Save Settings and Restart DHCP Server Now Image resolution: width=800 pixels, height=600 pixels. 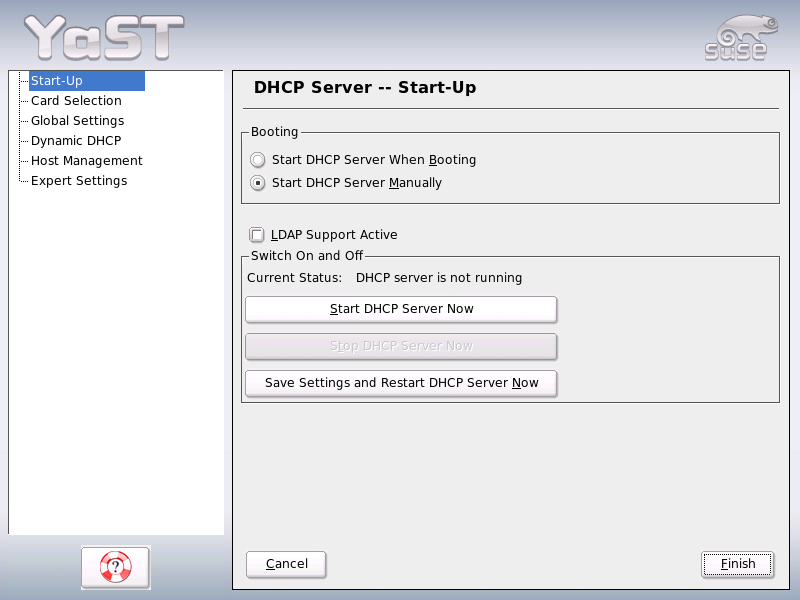click(401, 383)
